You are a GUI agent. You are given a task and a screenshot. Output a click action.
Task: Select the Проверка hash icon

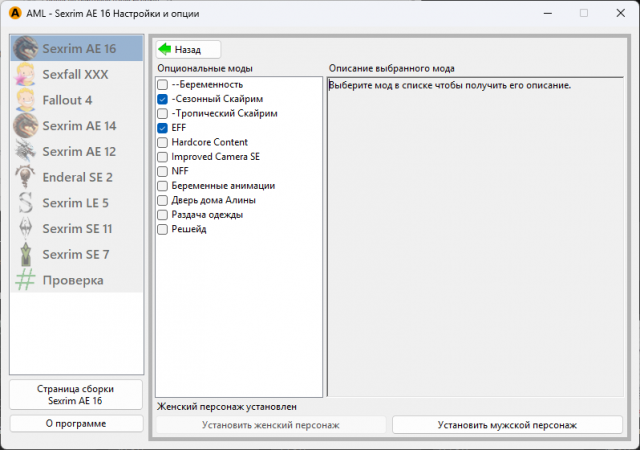pos(26,280)
